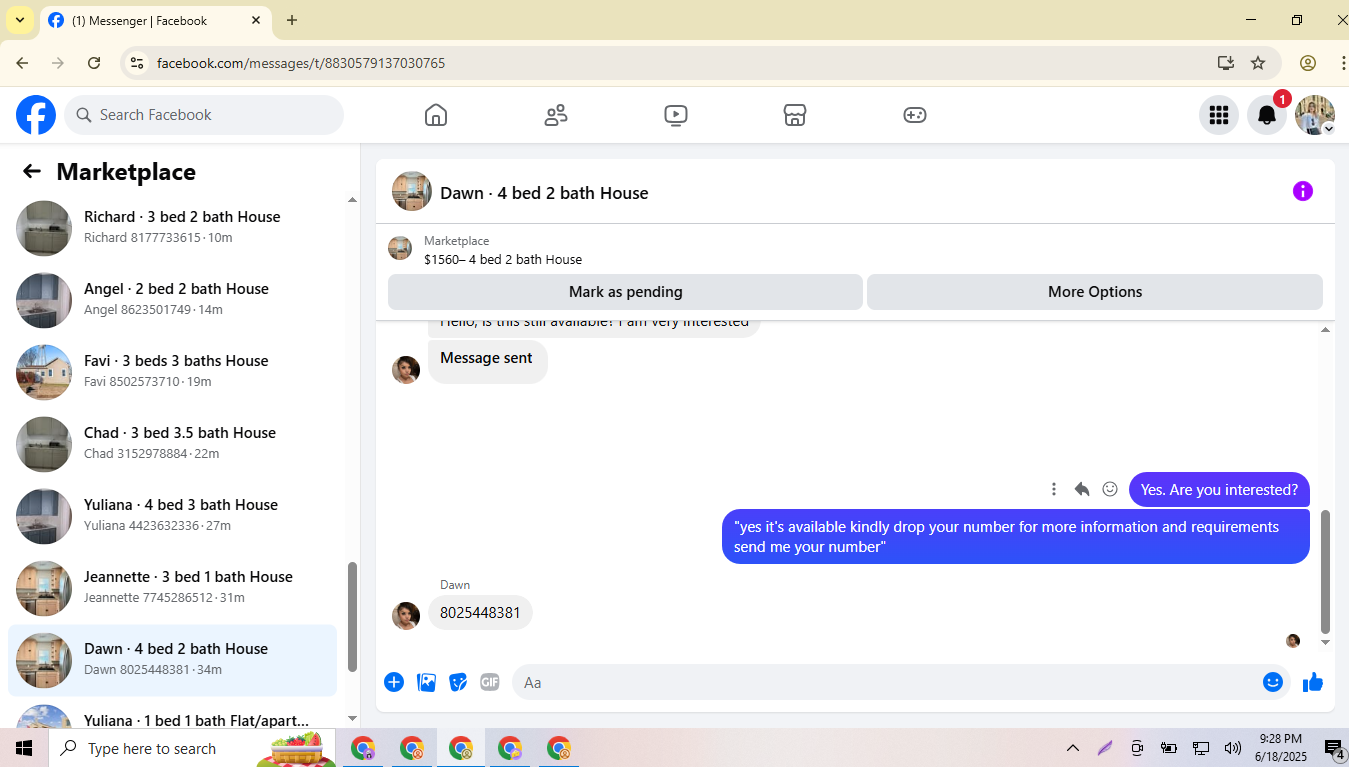Select the Messenger | Facebook browser tab
This screenshot has height=767, width=1349.
(155, 20)
